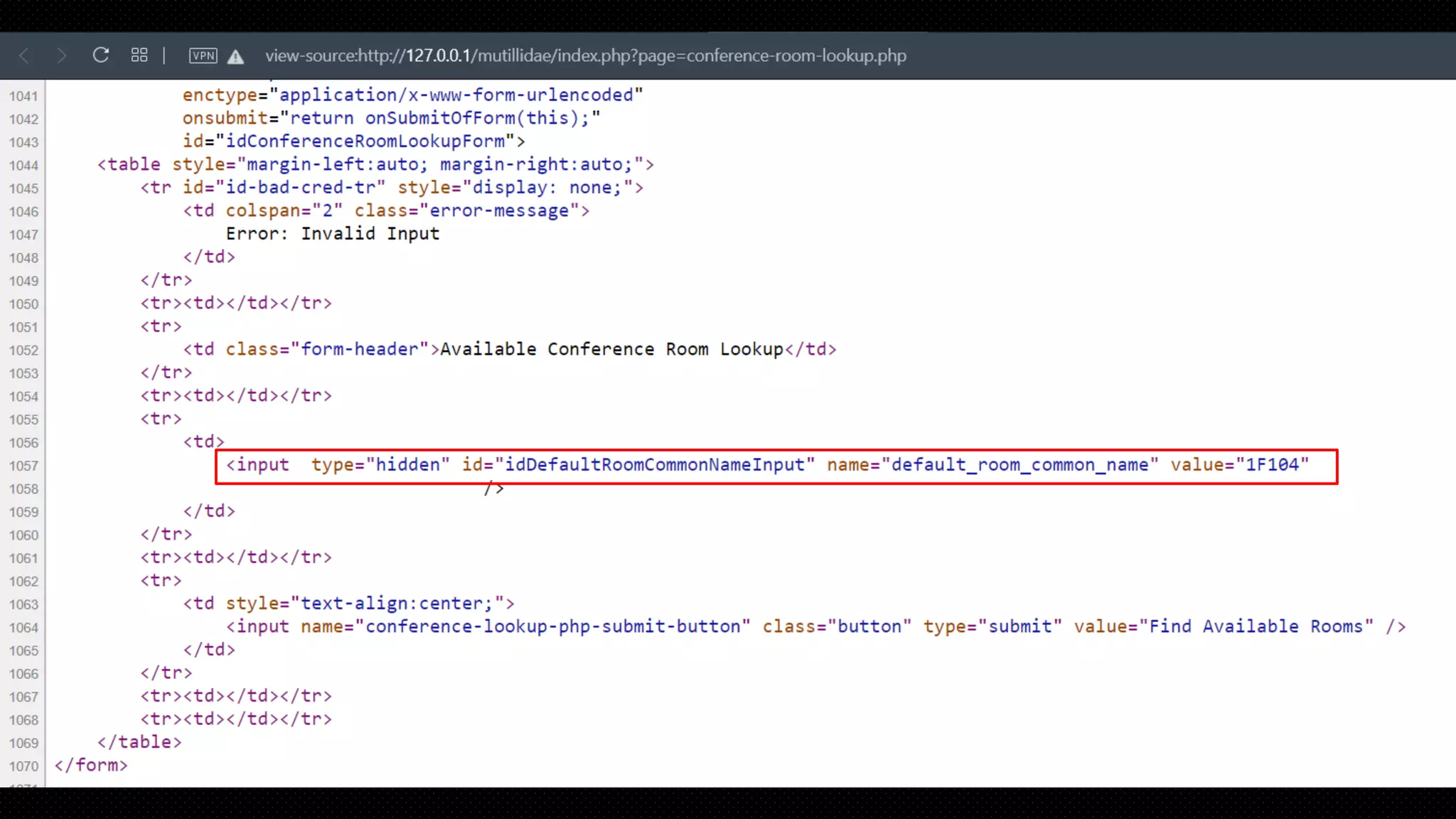Click the idDefaultRoomCommonNameInput id value
The width and height of the screenshot is (1456, 819).
[x=654, y=465]
